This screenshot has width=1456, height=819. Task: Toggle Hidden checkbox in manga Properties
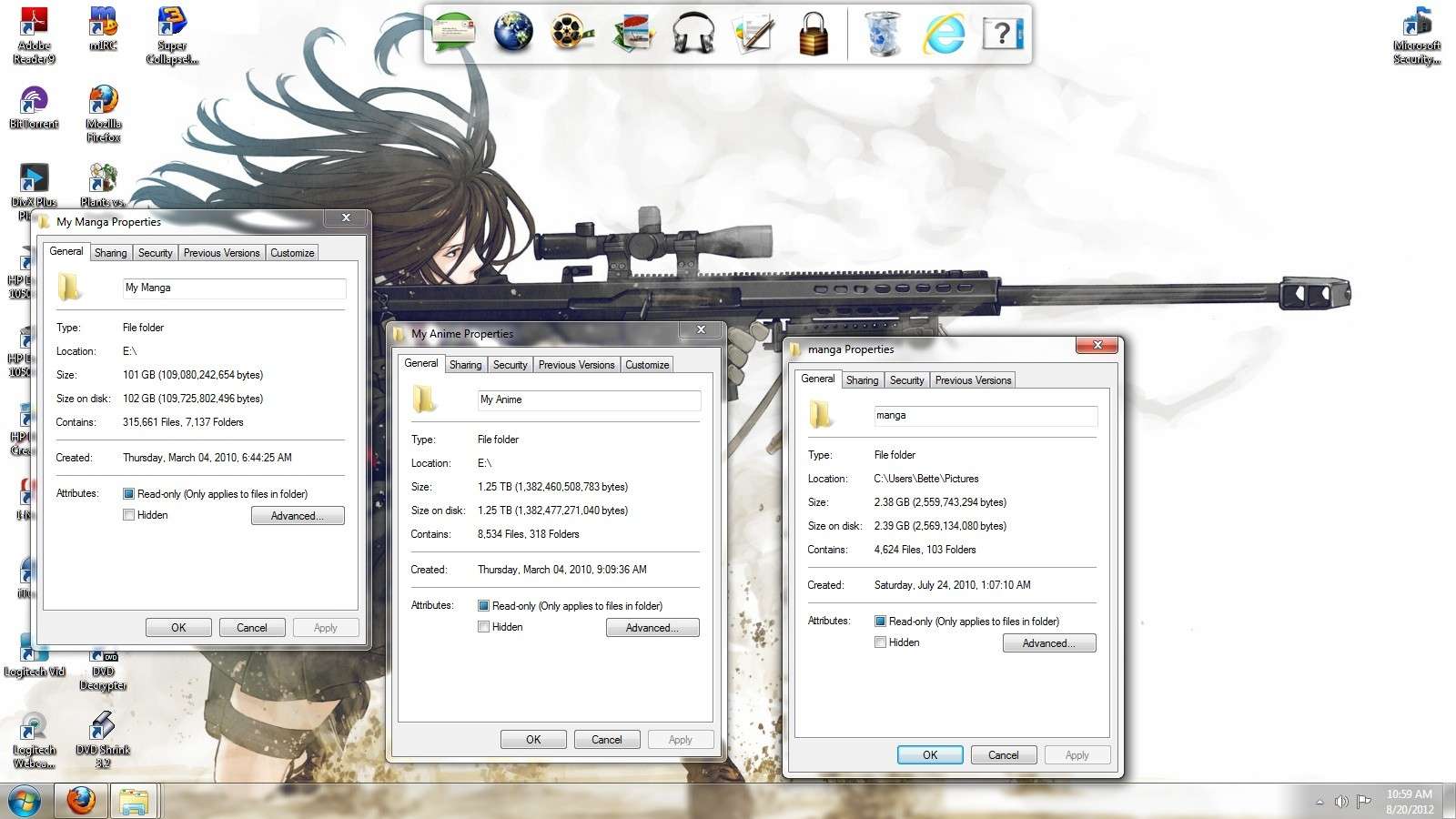coord(881,642)
